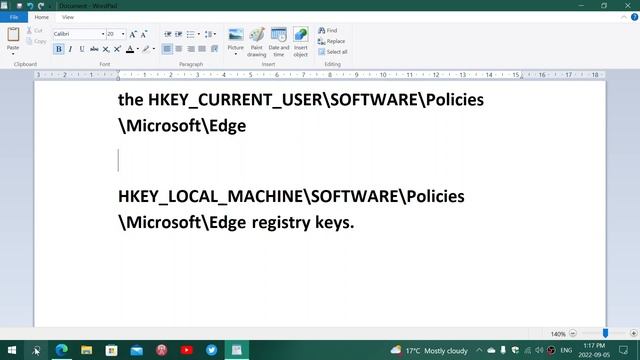This screenshot has height=360, width=640.
Task: Open the weather widget
Action: pyautogui.click(x=429, y=350)
